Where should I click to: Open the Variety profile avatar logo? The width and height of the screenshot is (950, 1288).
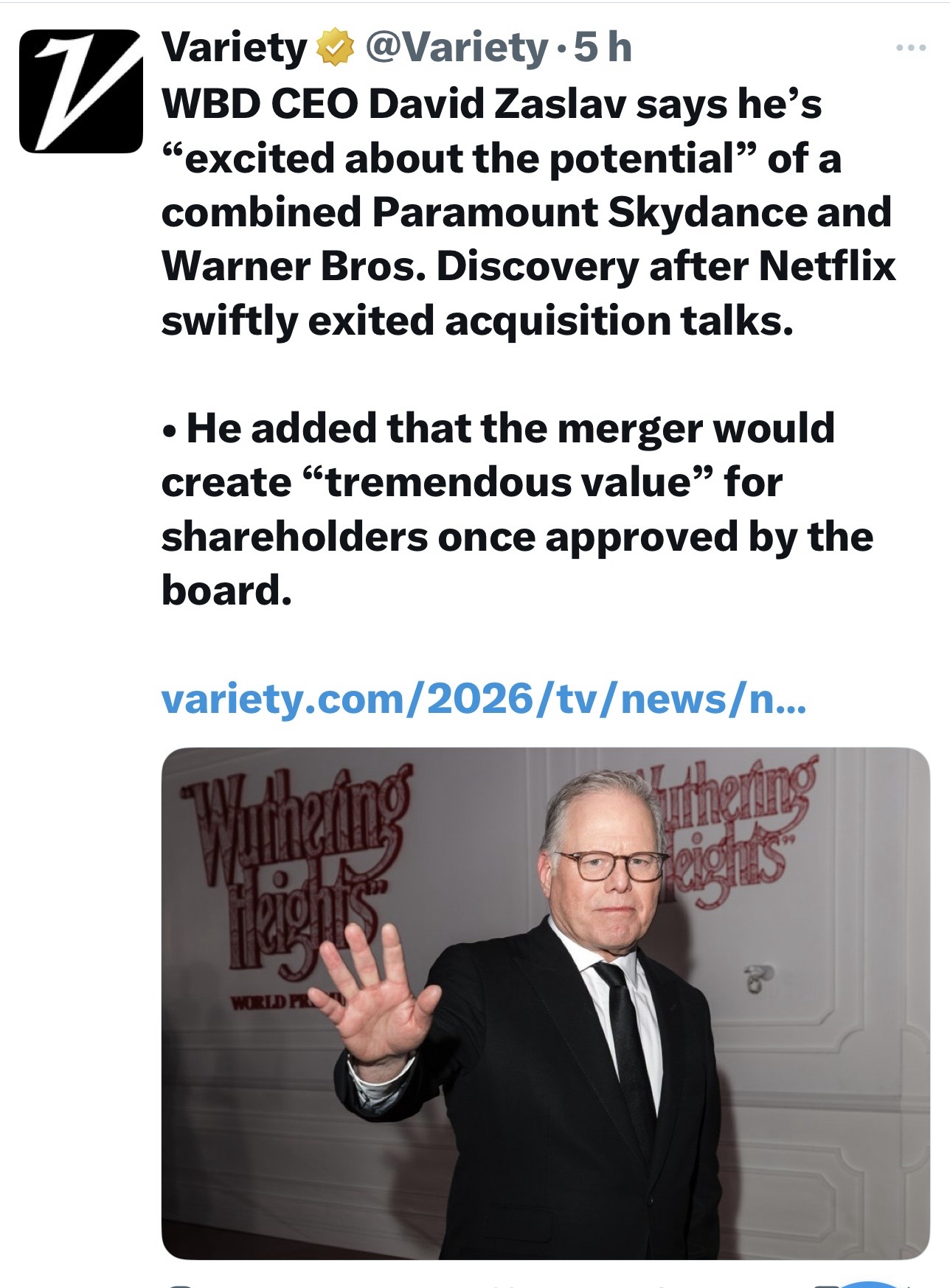coord(81,91)
